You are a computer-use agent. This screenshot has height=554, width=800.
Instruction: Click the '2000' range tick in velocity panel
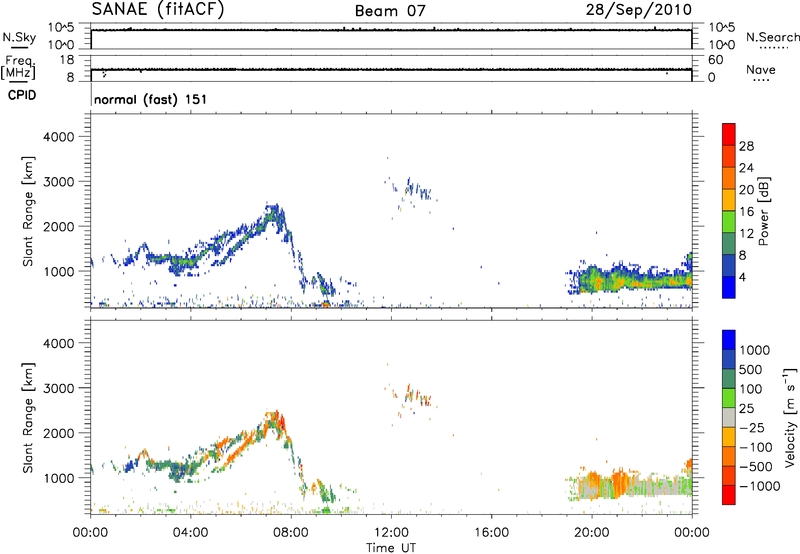click(58, 433)
